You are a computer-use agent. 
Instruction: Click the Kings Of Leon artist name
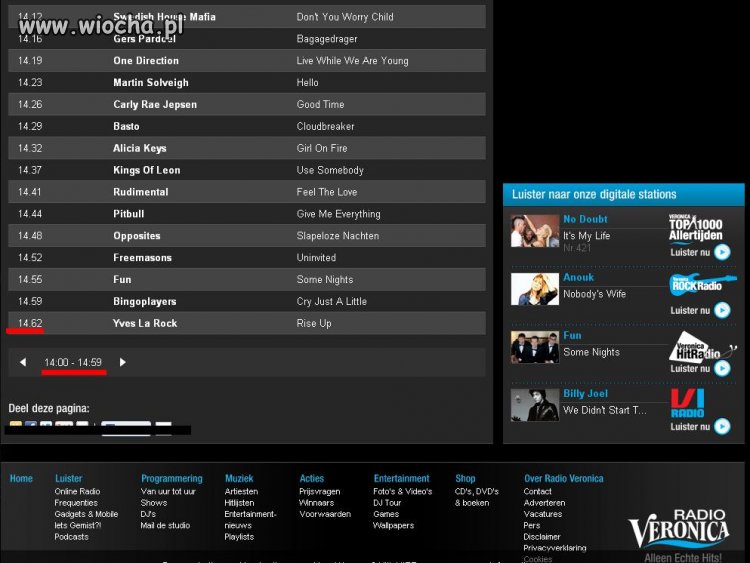pos(147,170)
